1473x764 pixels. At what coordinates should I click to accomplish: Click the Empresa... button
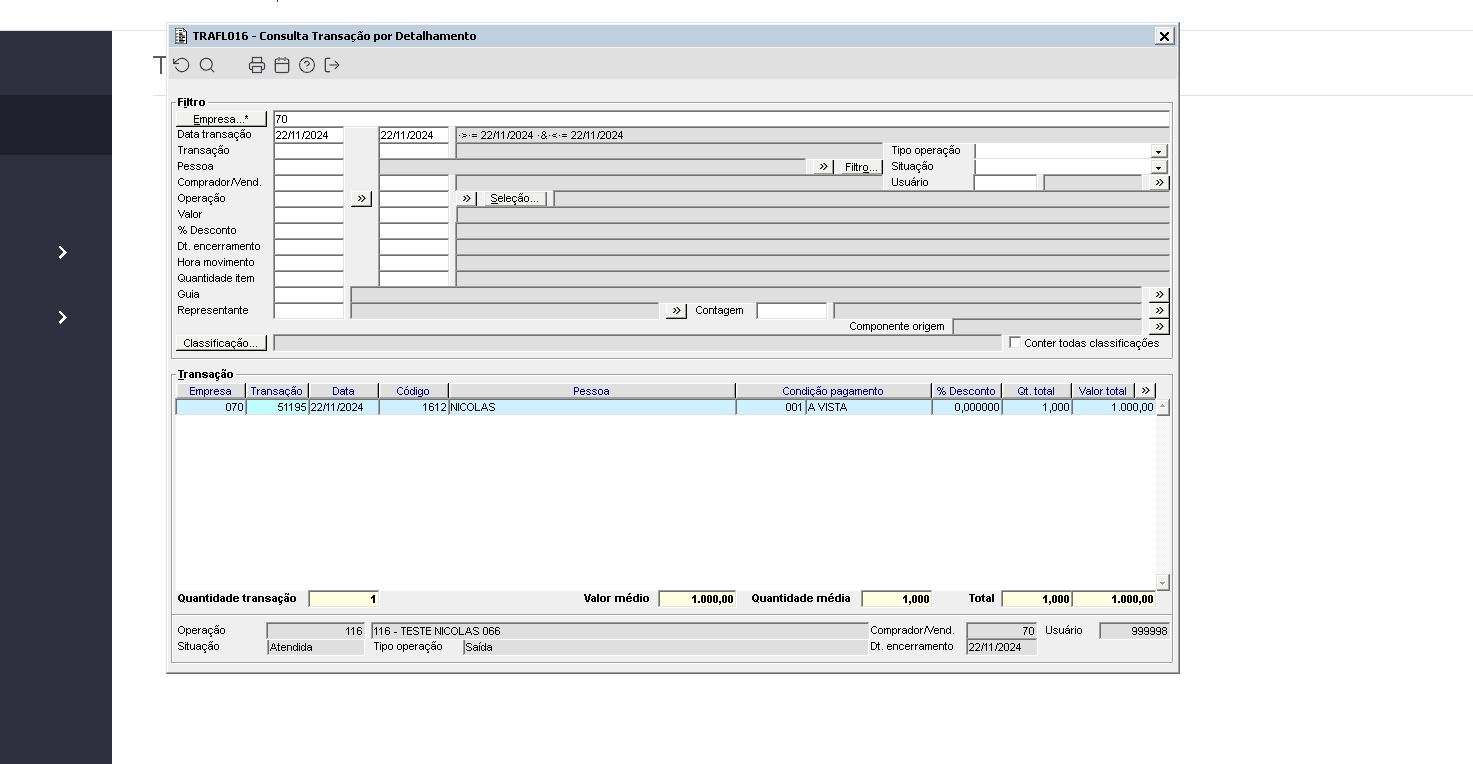(x=221, y=119)
